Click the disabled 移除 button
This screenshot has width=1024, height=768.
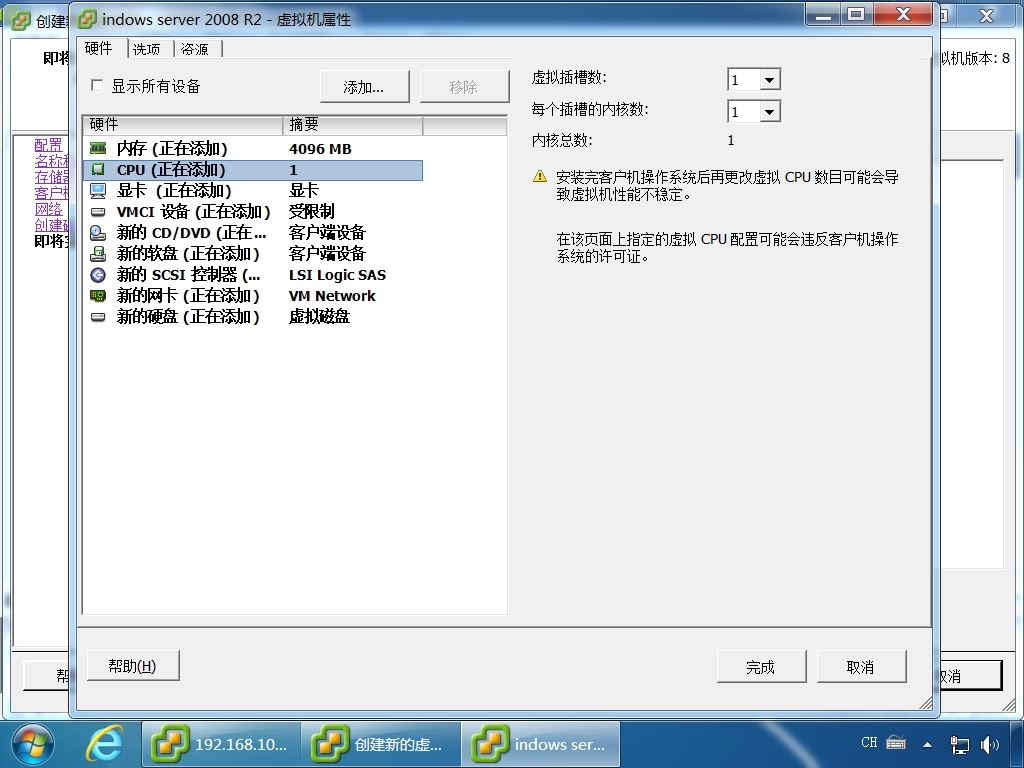point(464,87)
